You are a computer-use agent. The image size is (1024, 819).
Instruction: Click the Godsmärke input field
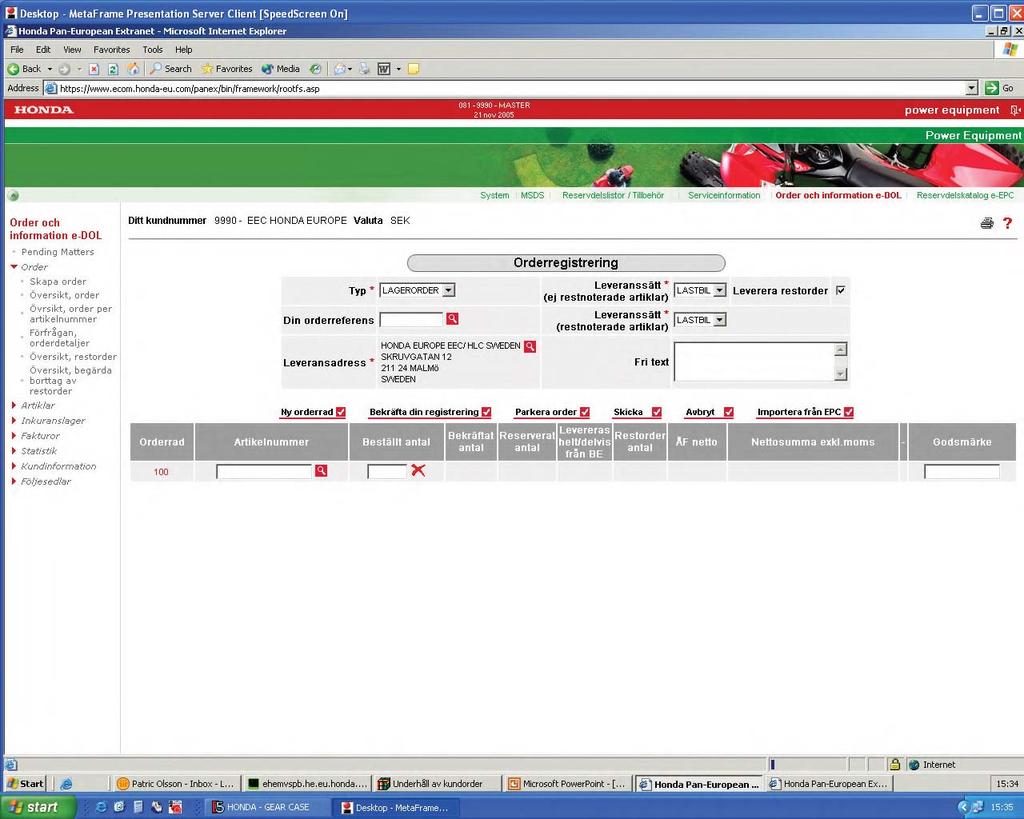[x=961, y=471]
